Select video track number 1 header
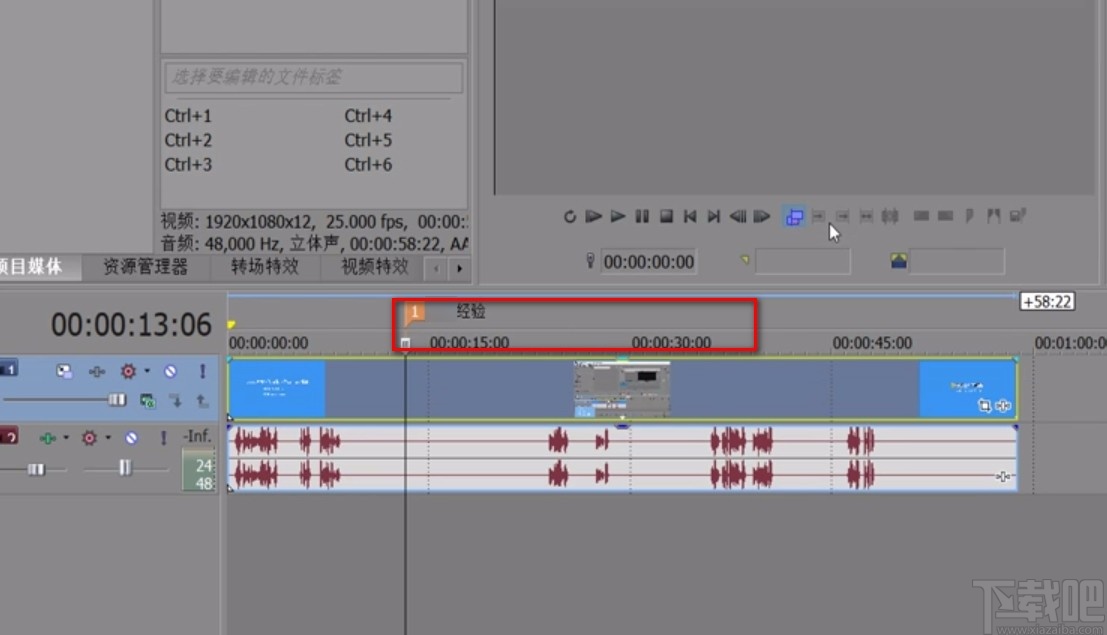This screenshot has height=635, width=1107. (9, 369)
